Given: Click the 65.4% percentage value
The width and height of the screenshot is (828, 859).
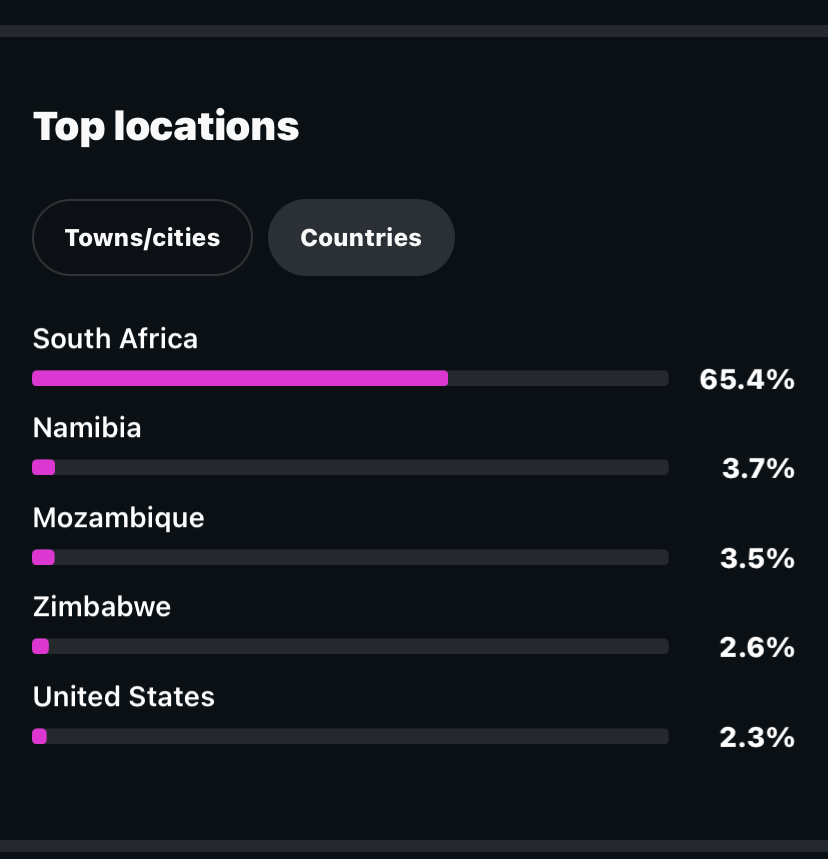Looking at the screenshot, I should pos(747,379).
